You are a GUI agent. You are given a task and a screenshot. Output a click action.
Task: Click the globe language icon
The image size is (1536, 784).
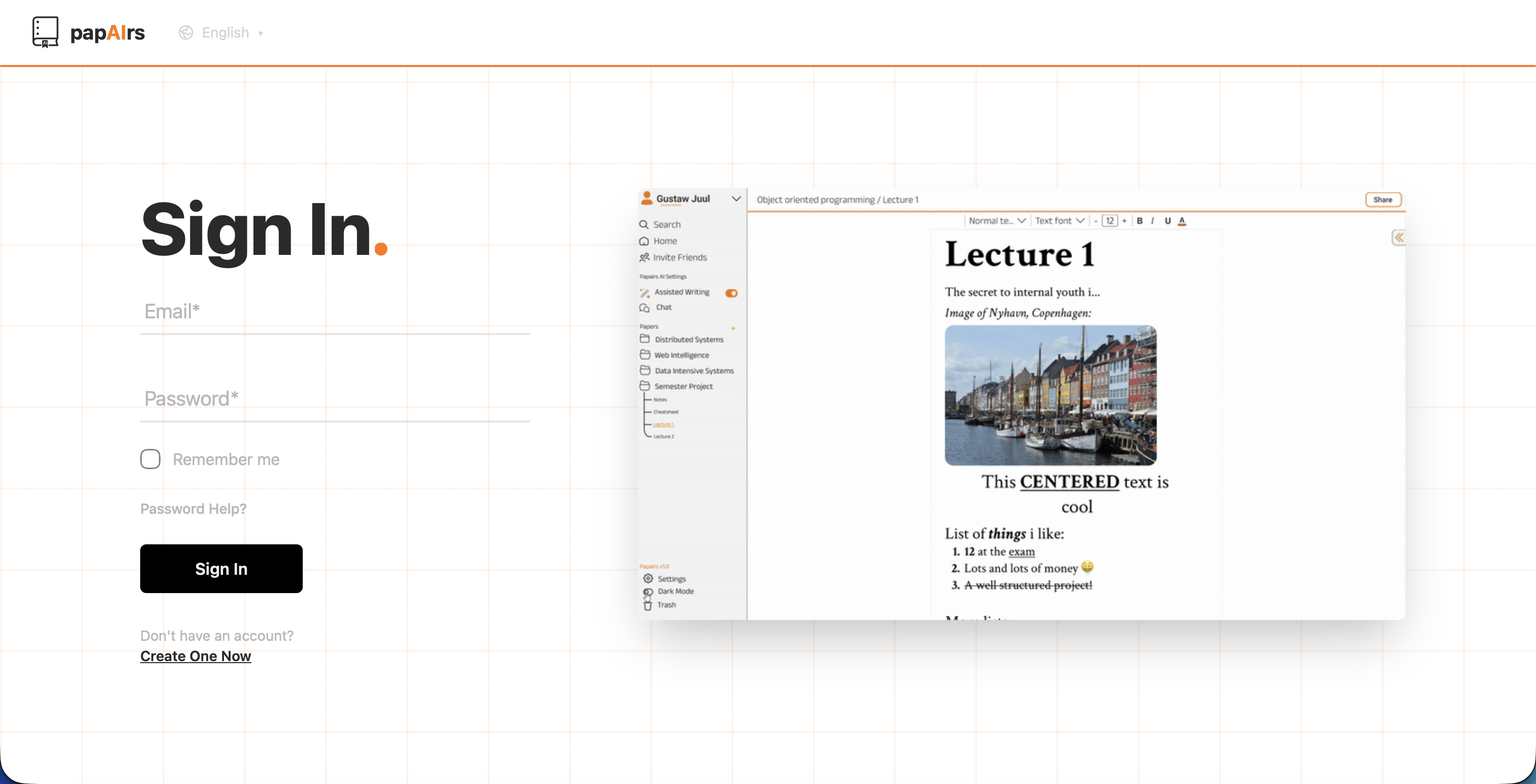coord(185,33)
